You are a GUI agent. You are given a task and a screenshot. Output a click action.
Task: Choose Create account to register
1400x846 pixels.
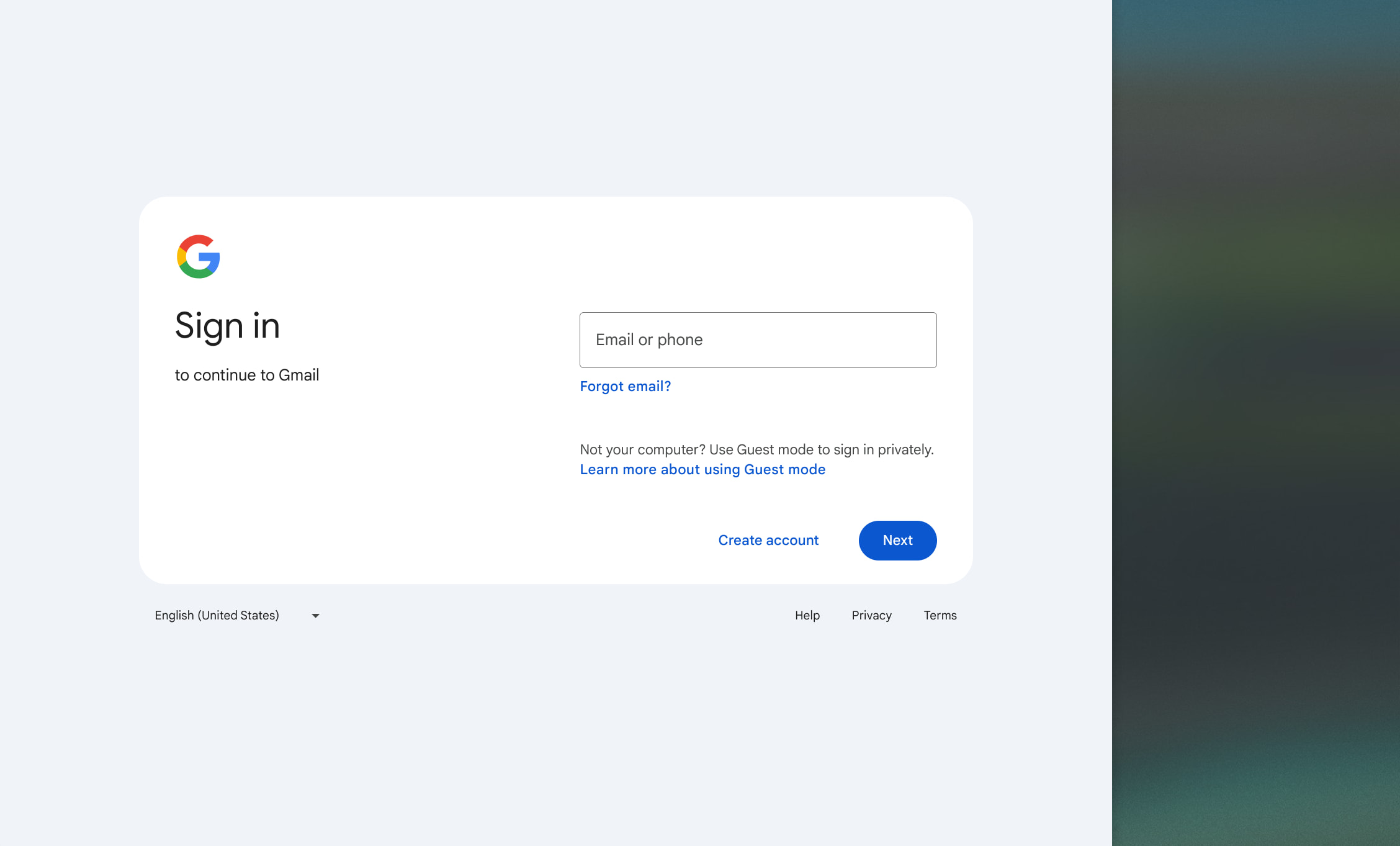coord(768,540)
